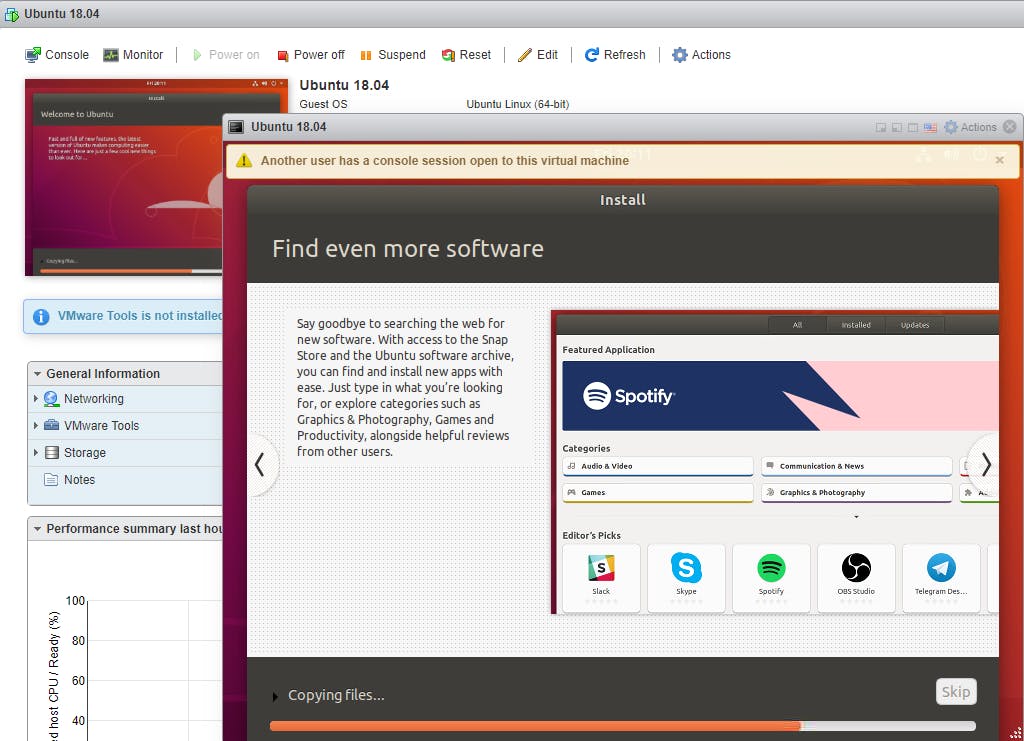1024x741 pixels.
Task: Click the installation progress bar
Action: coord(622,726)
